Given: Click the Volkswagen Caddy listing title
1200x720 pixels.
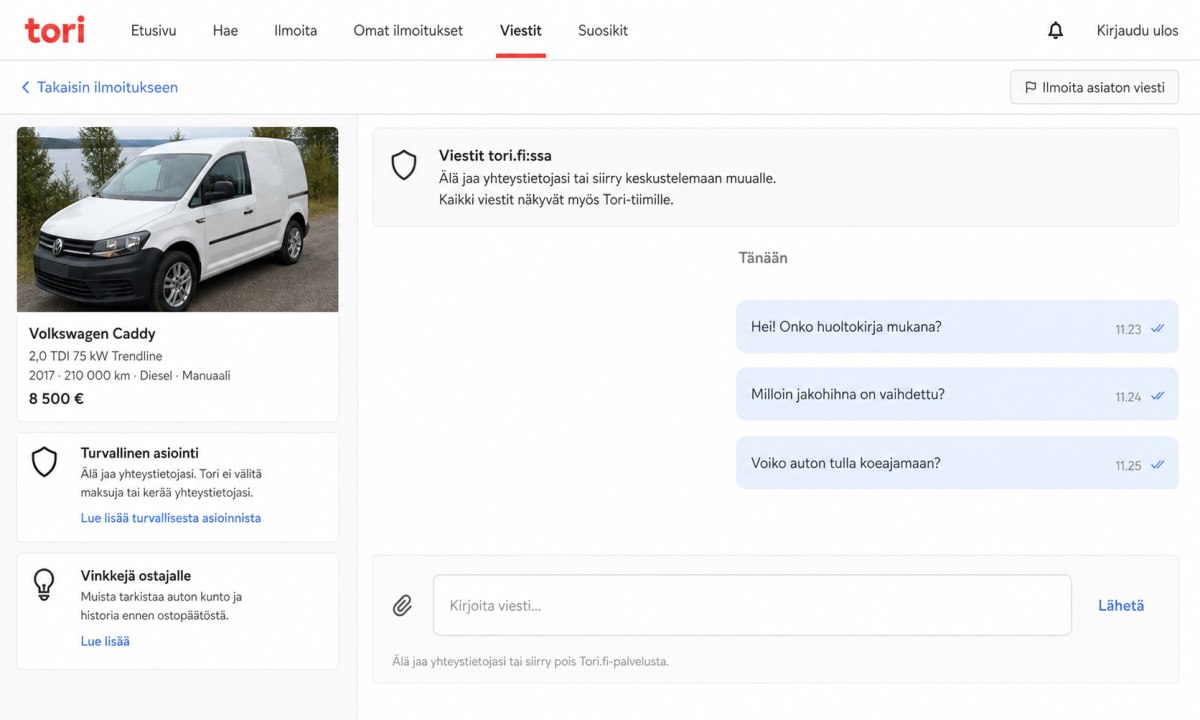Looking at the screenshot, I should point(92,334).
